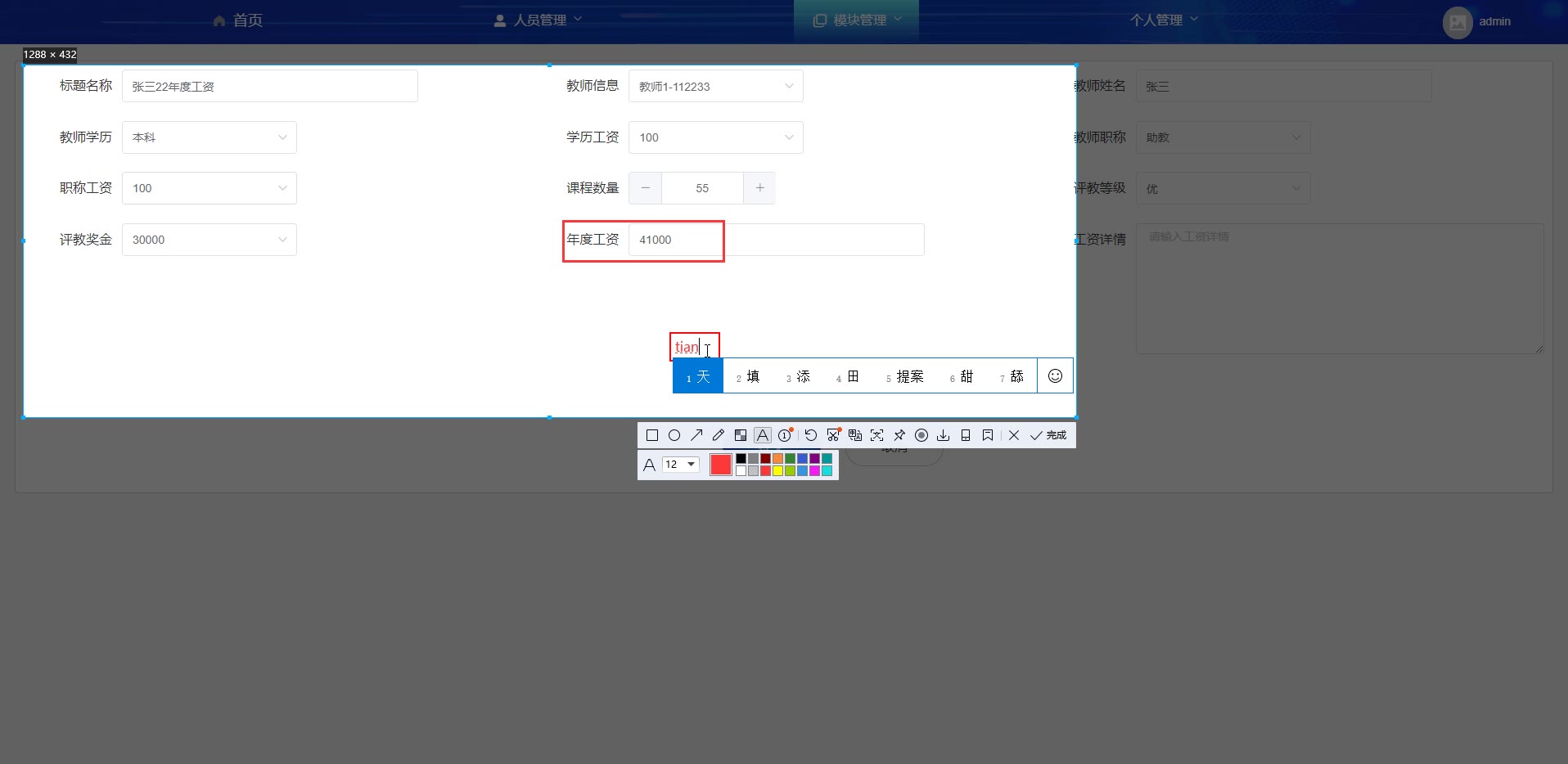Select the rectangle annotation tool
Screen dimensions: 1568x764
pyautogui.click(x=652, y=435)
